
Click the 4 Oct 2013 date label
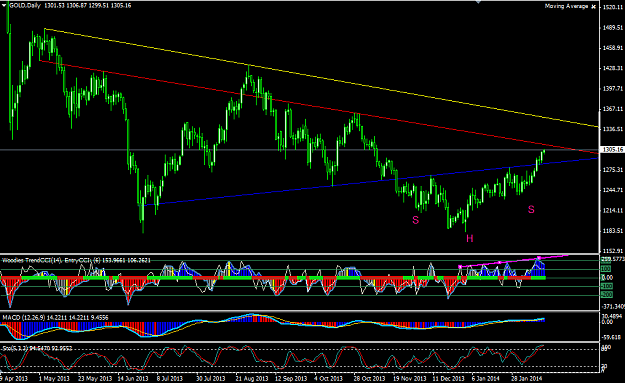pos(328,378)
